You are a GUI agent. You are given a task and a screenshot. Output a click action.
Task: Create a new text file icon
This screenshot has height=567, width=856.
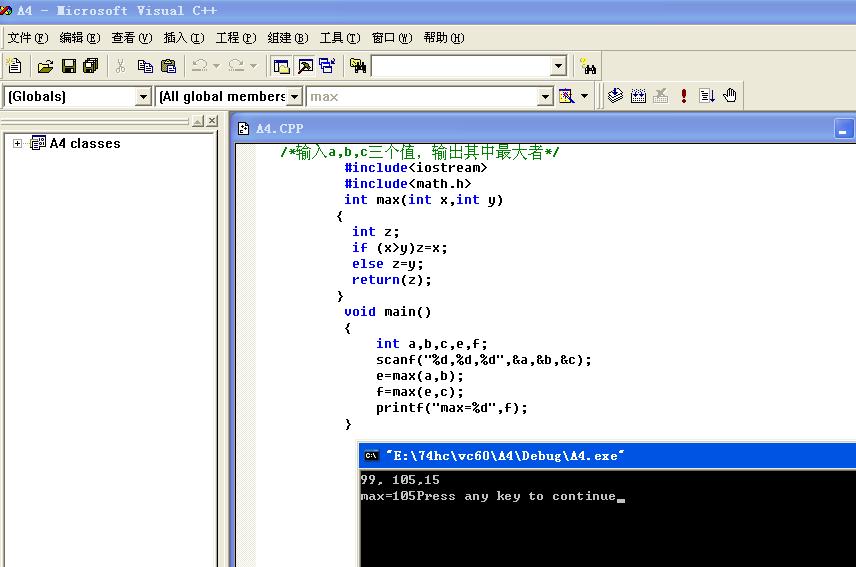tap(15, 66)
